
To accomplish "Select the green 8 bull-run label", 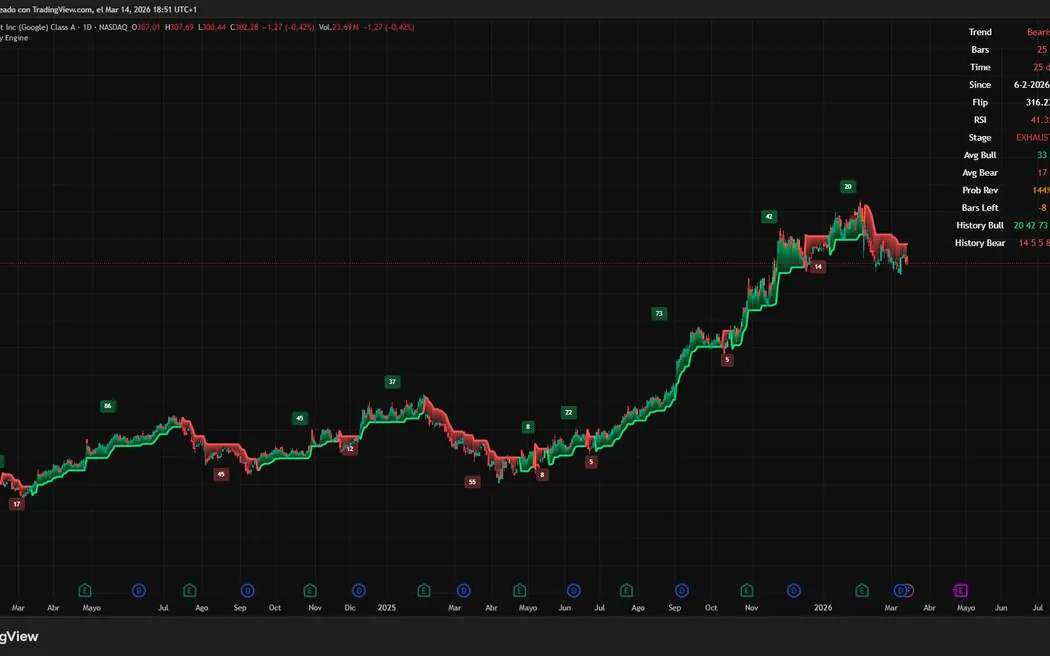I will pyautogui.click(x=528, y=426).
